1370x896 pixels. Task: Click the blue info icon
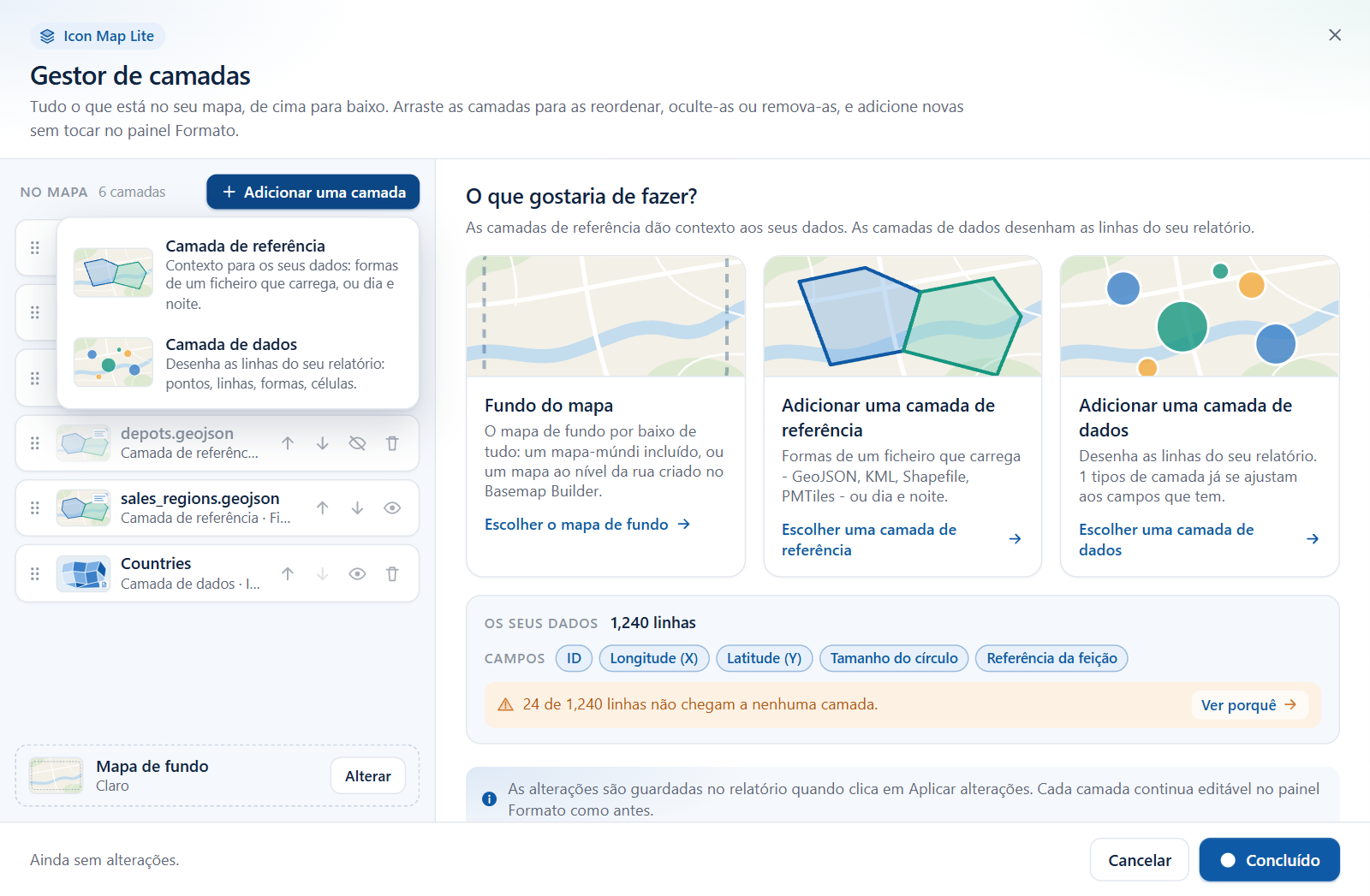(x=489, y=799)
